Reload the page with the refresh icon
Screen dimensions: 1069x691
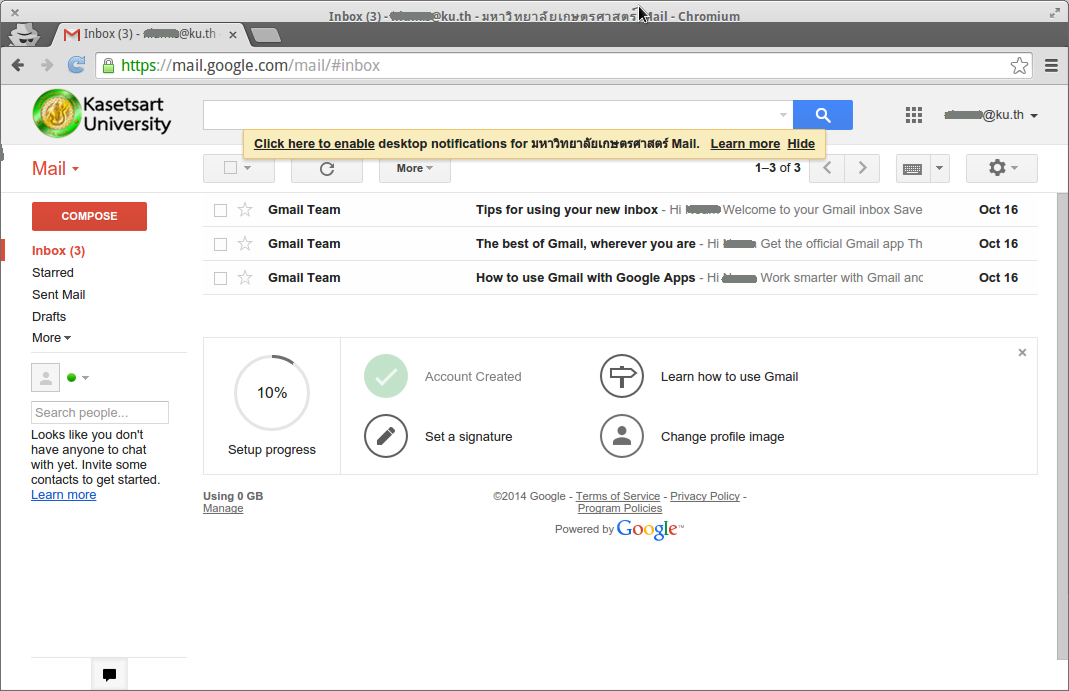coord(76,65)
